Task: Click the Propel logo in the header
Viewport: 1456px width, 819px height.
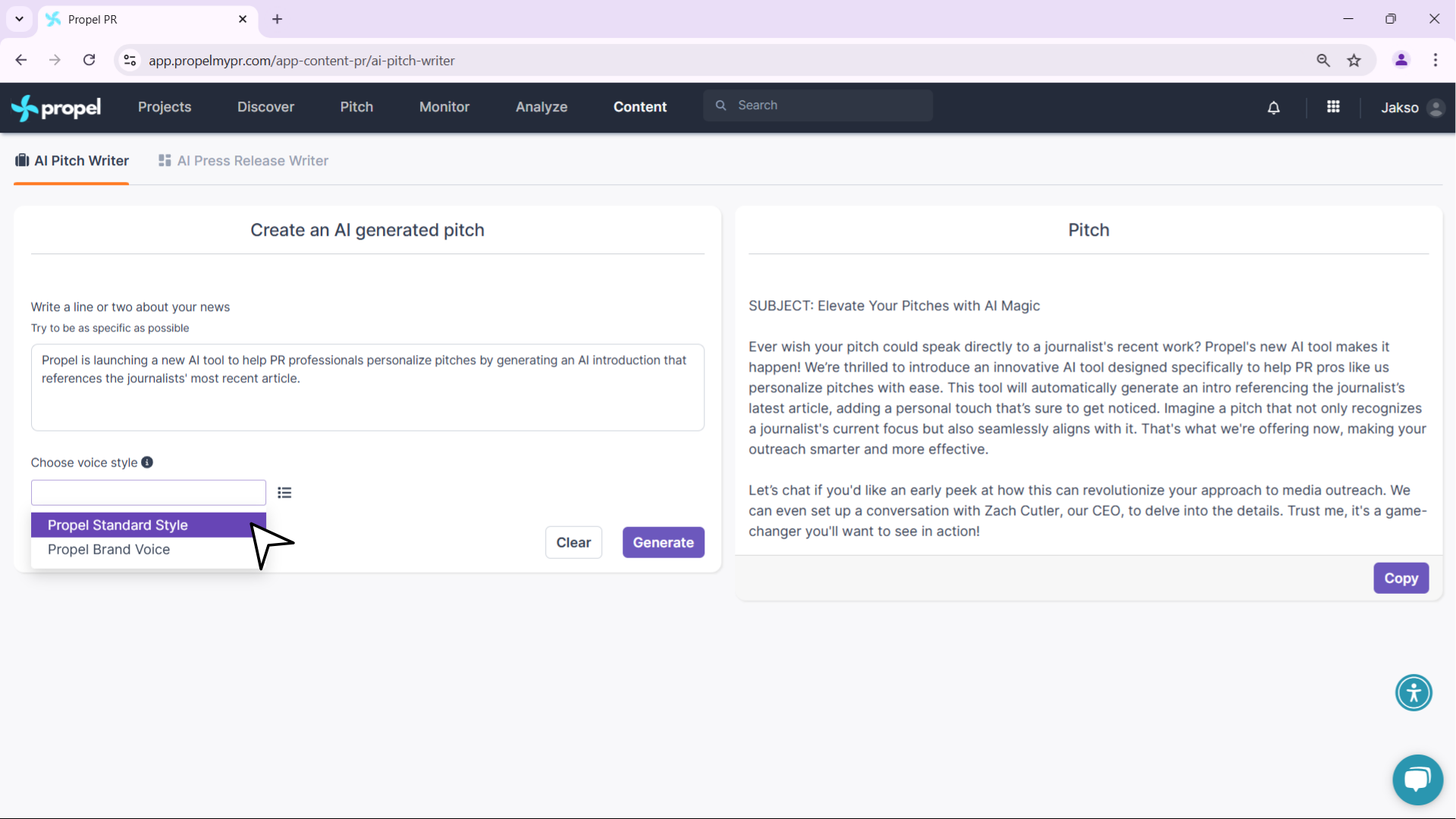Action: pos(56,108)
